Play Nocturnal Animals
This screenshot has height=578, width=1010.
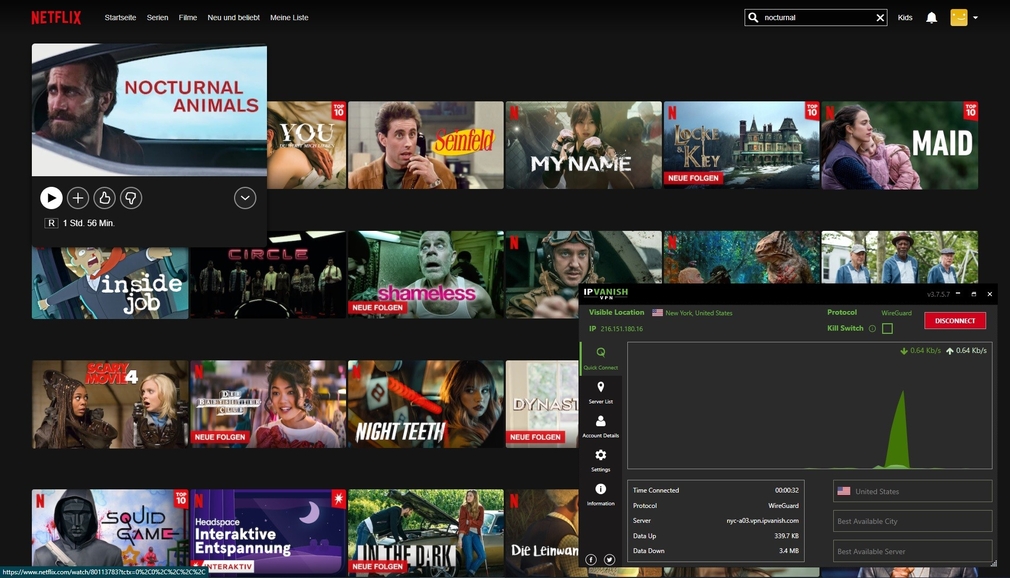(51, 198)
